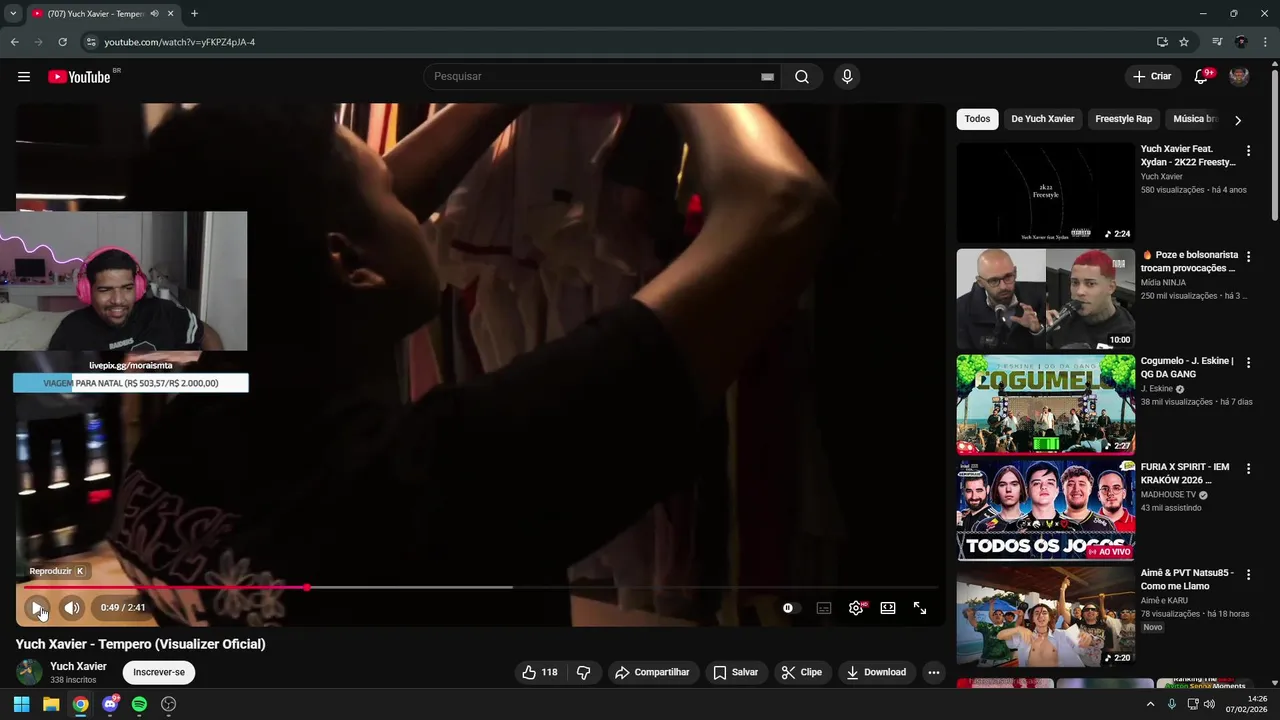1280x720 pixels.
Task: Open the tab search dropdown
Action: pyautogui.click(x=13, y=14)
